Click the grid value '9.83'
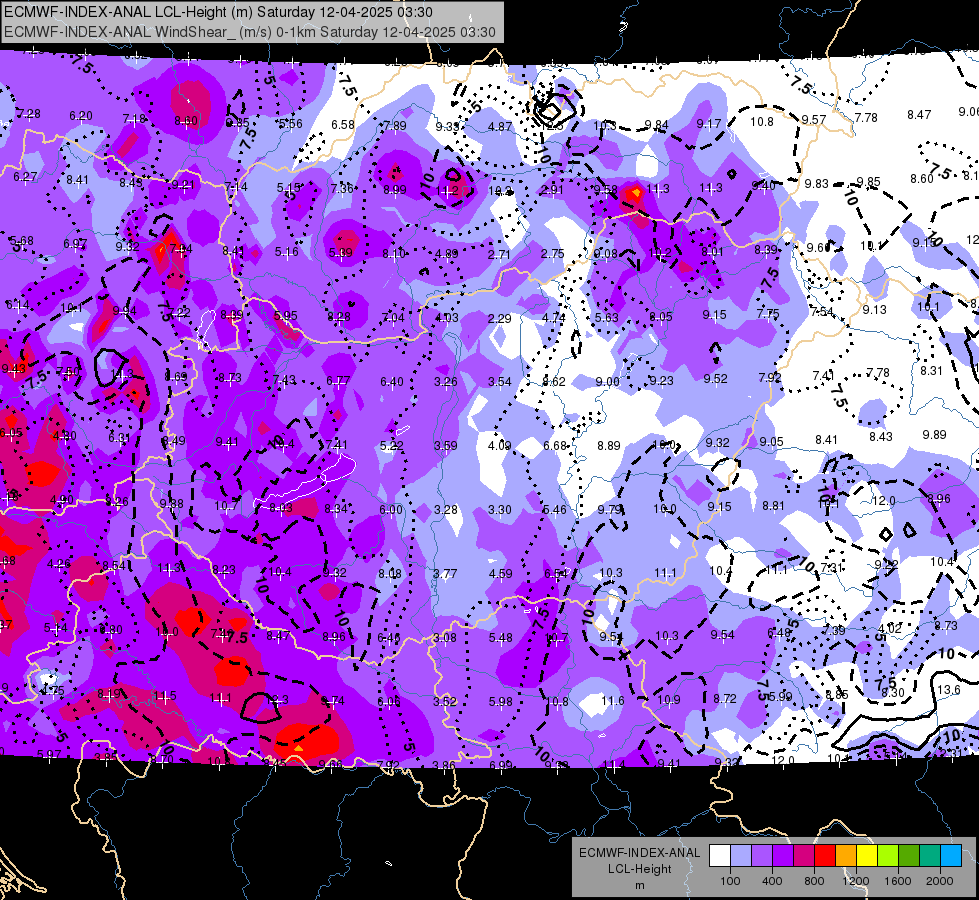Viewport: 979px width, 900px height. (816, 184)
